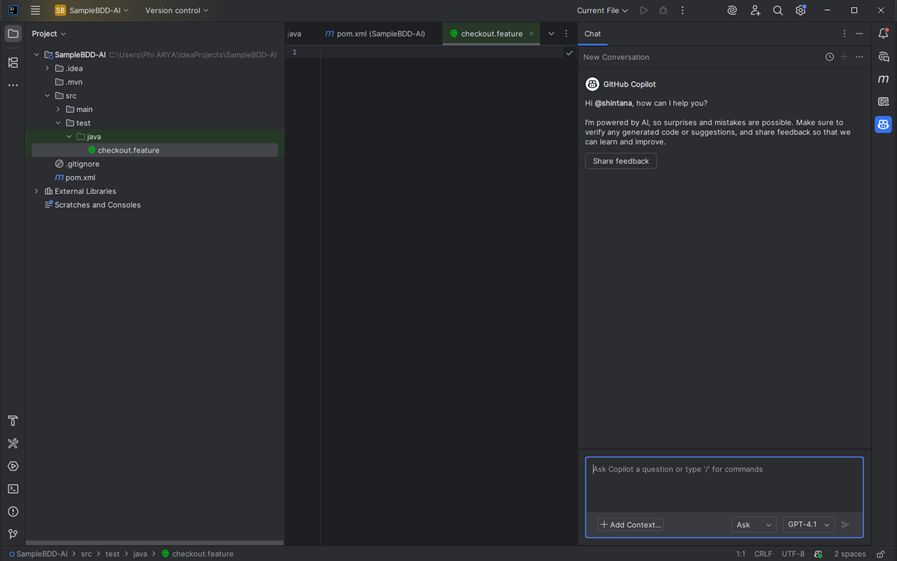Switch to the pom.xml editor tab
This screenshot has width=897, height=561.
coord(375,34)
